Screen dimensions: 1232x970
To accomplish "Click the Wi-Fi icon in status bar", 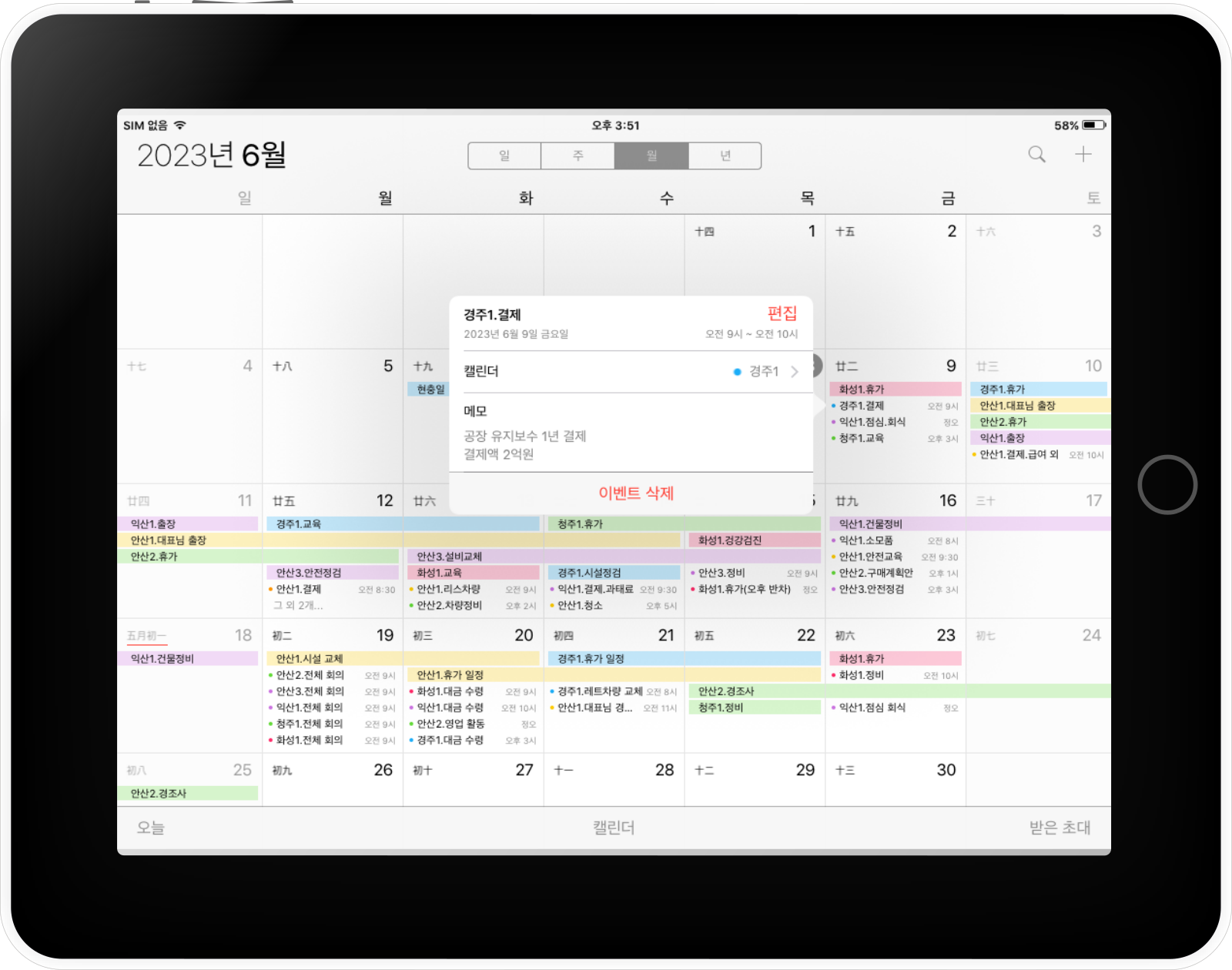I will click(180, 125).
